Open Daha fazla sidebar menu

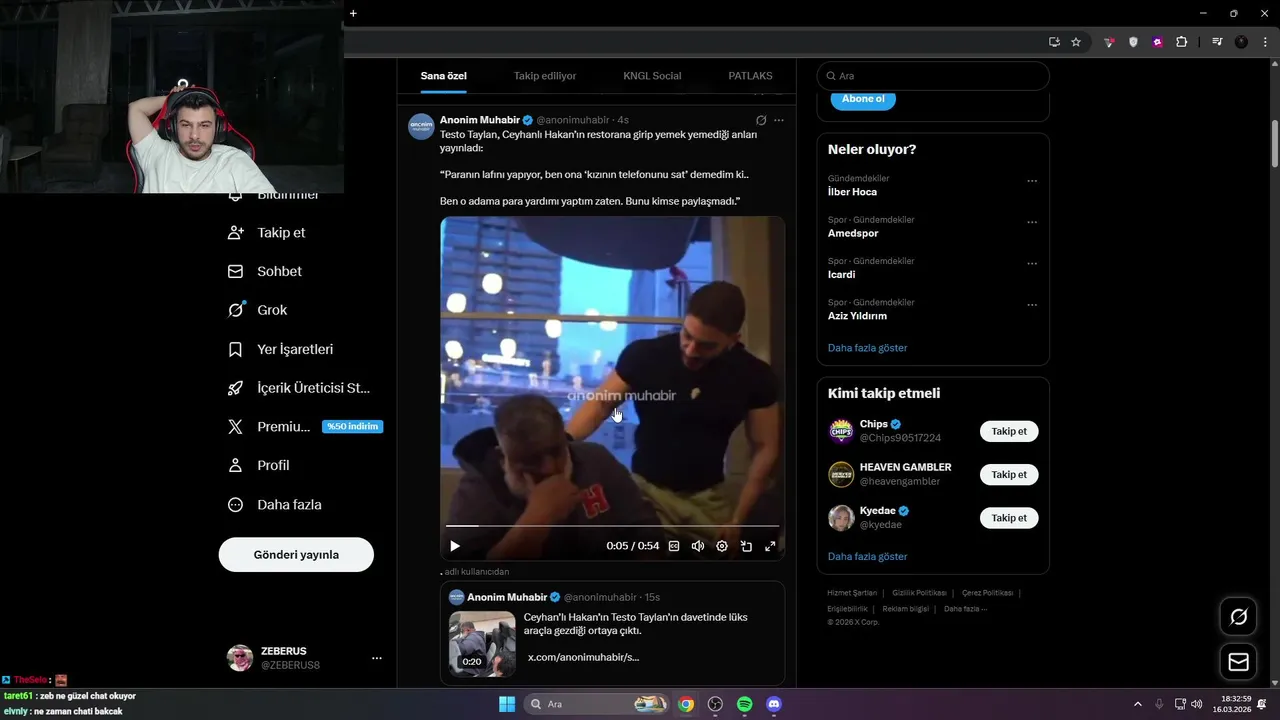[x=275, y=505]
